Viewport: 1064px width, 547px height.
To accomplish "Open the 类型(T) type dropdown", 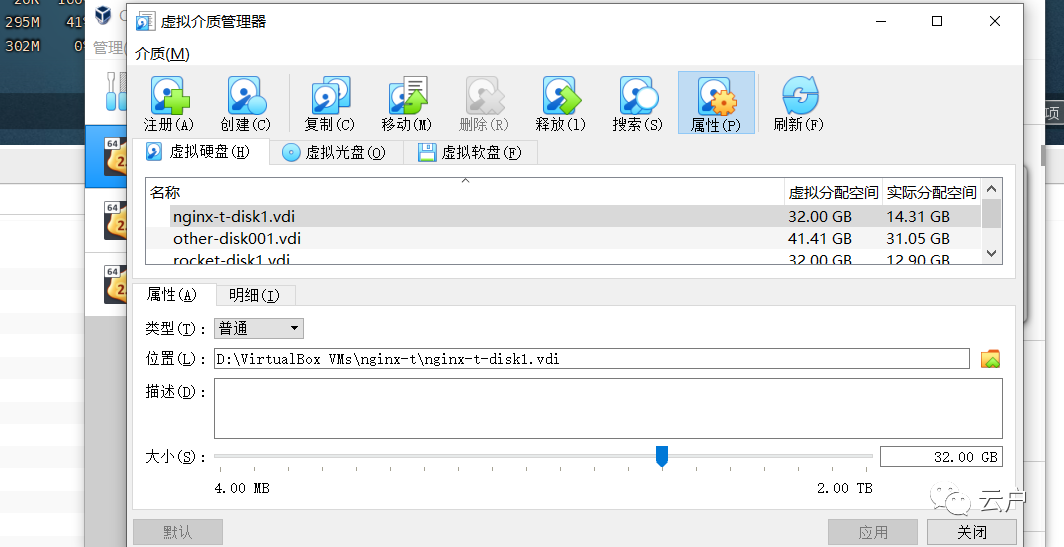I will pyautogui.click(x=259, y=328).
